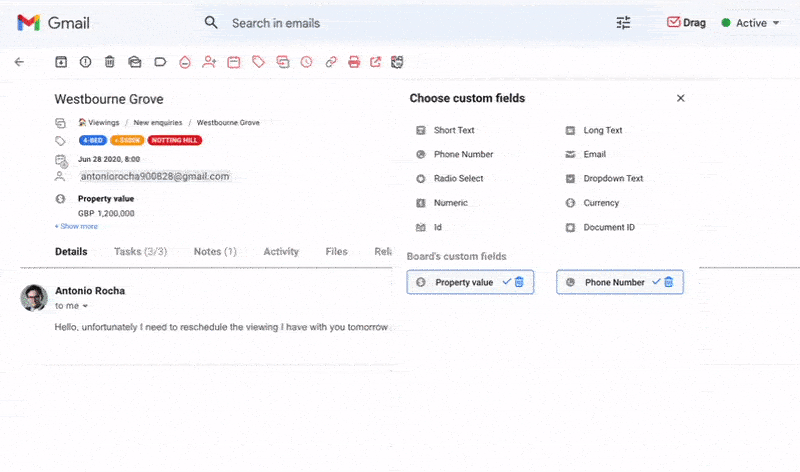Click the red clock due-date icon
The height and width of the screenshot is (472, 800).
[x=306, y=62]
